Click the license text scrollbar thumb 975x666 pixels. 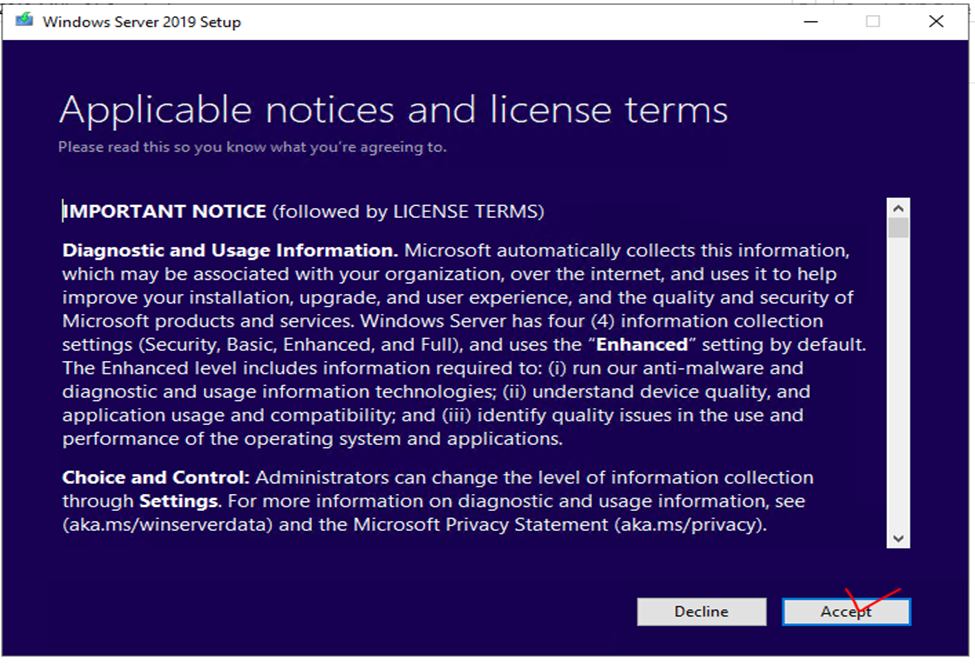click(x=898, y=229)
